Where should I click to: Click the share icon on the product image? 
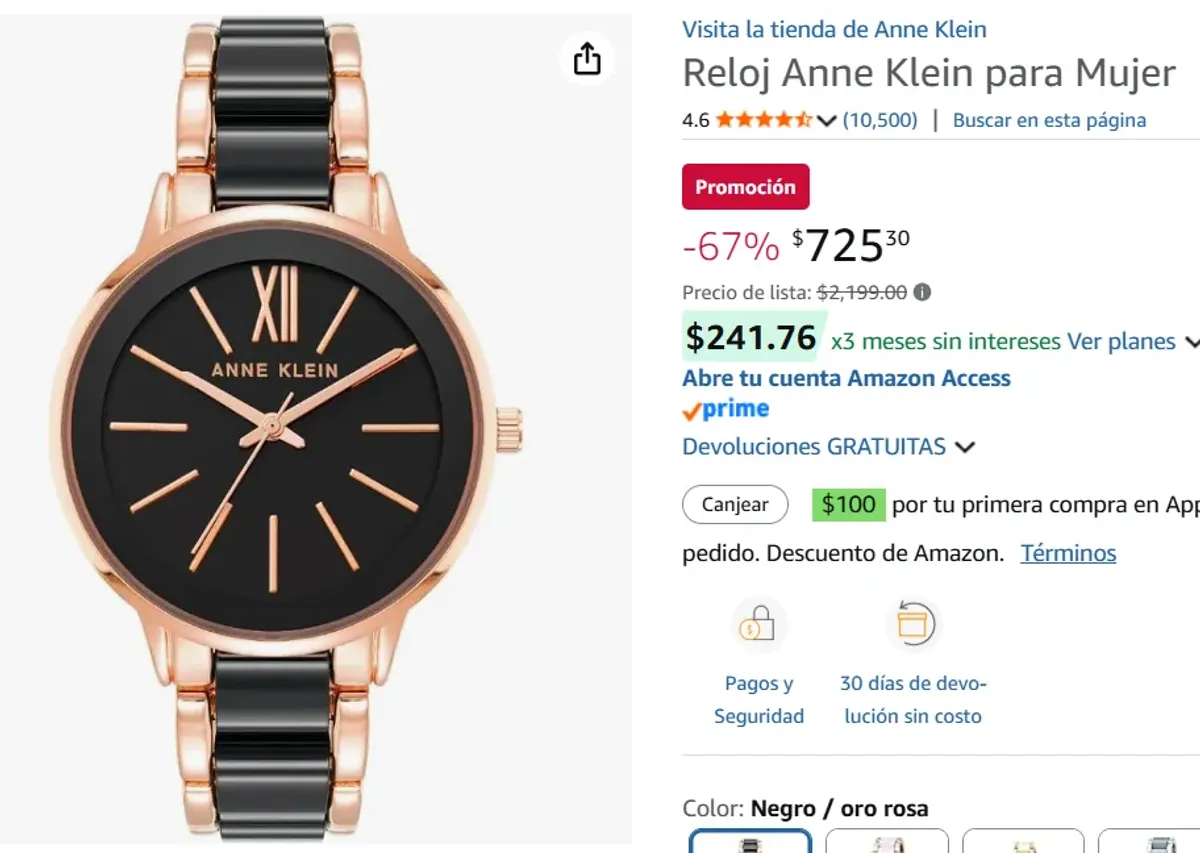pos(587,59)
